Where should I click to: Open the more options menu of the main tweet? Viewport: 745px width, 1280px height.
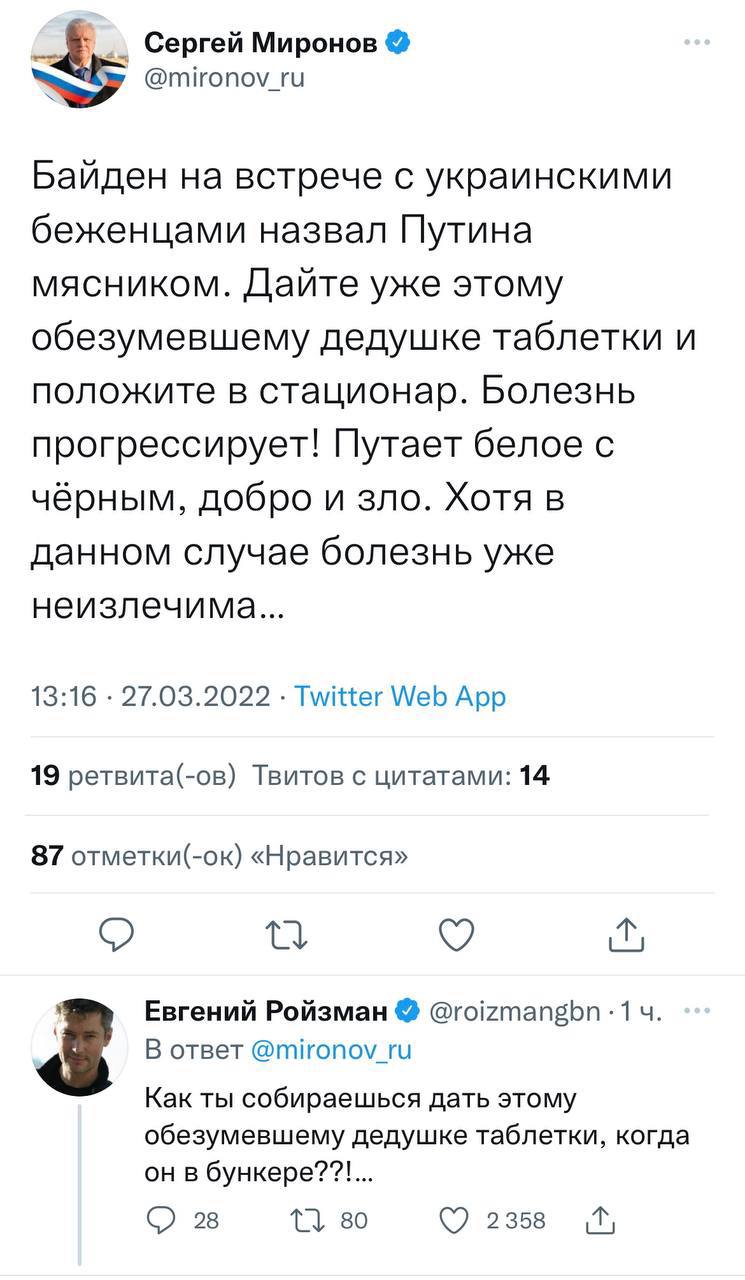(697, 43)
